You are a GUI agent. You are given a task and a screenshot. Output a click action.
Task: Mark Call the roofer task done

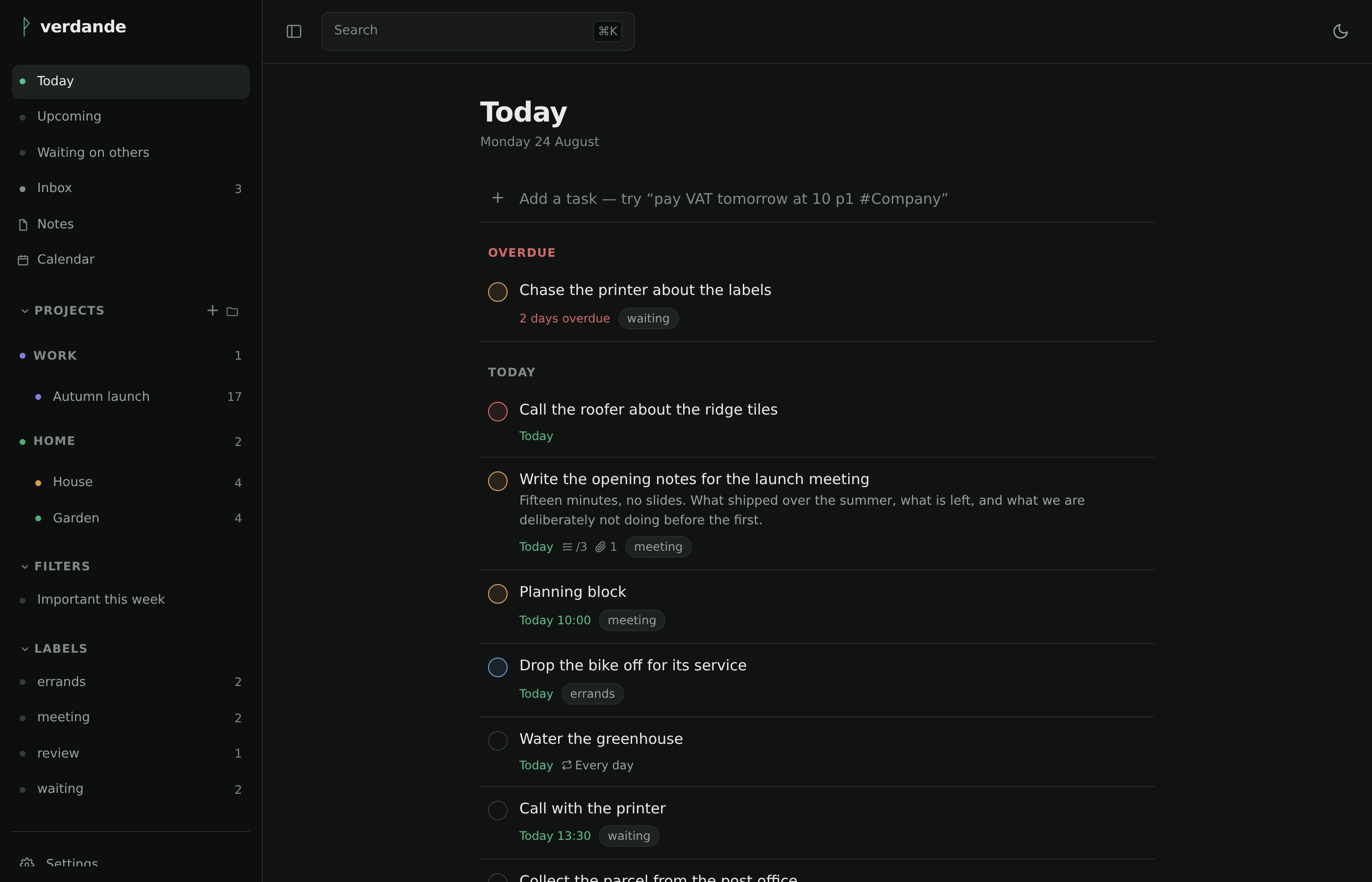tap(498, 411)
